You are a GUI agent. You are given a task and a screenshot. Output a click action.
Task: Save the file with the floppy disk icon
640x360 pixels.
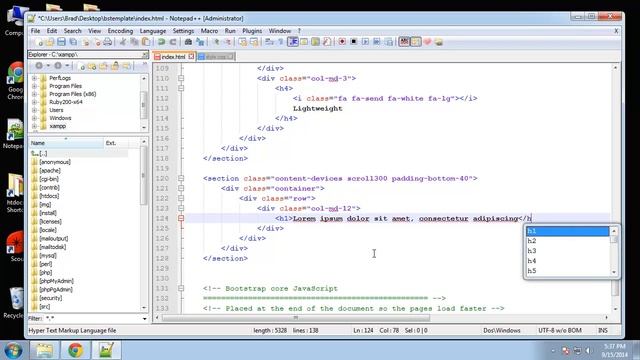tap(61, 42)
